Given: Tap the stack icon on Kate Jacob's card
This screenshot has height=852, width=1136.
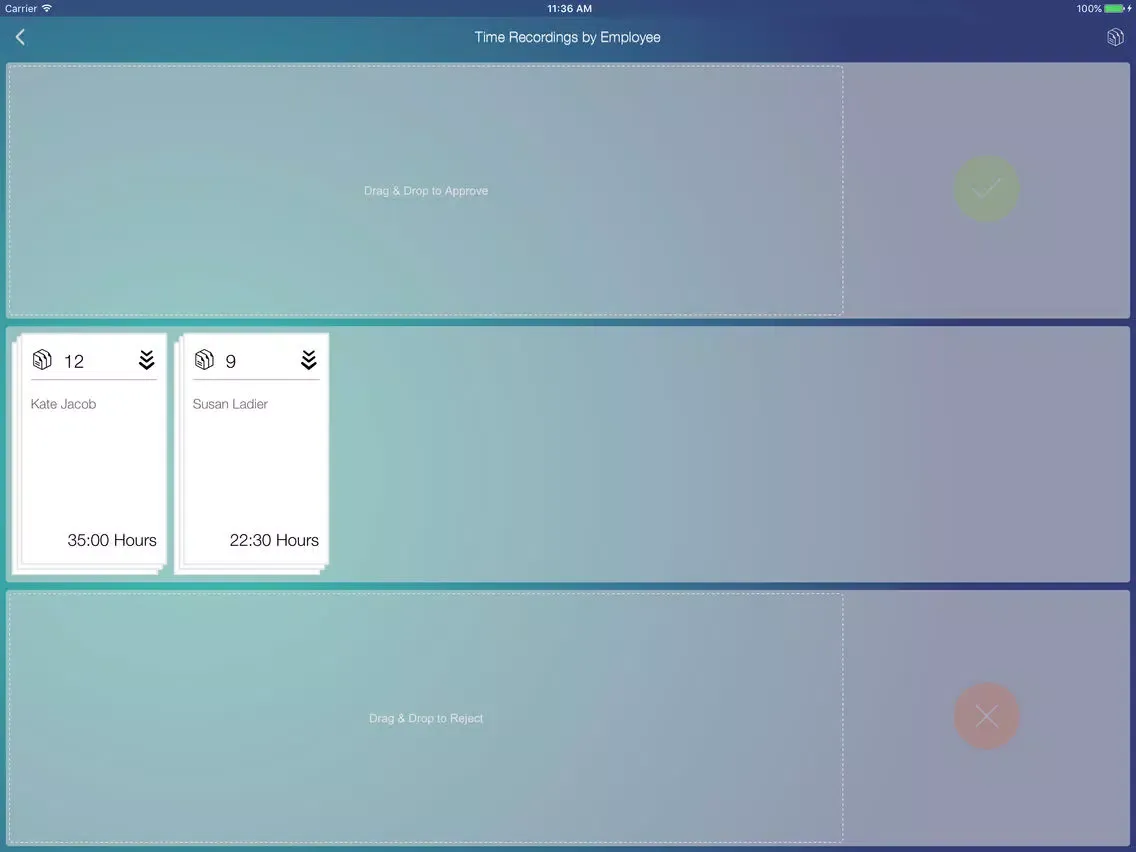Looking at the screenshot, I should coord(42,360).
